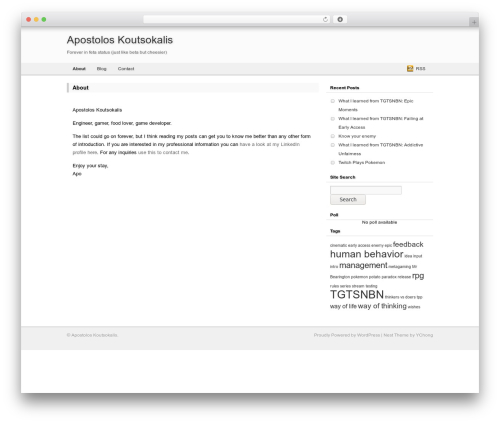Select the 'management' tag

click(363, 265)
